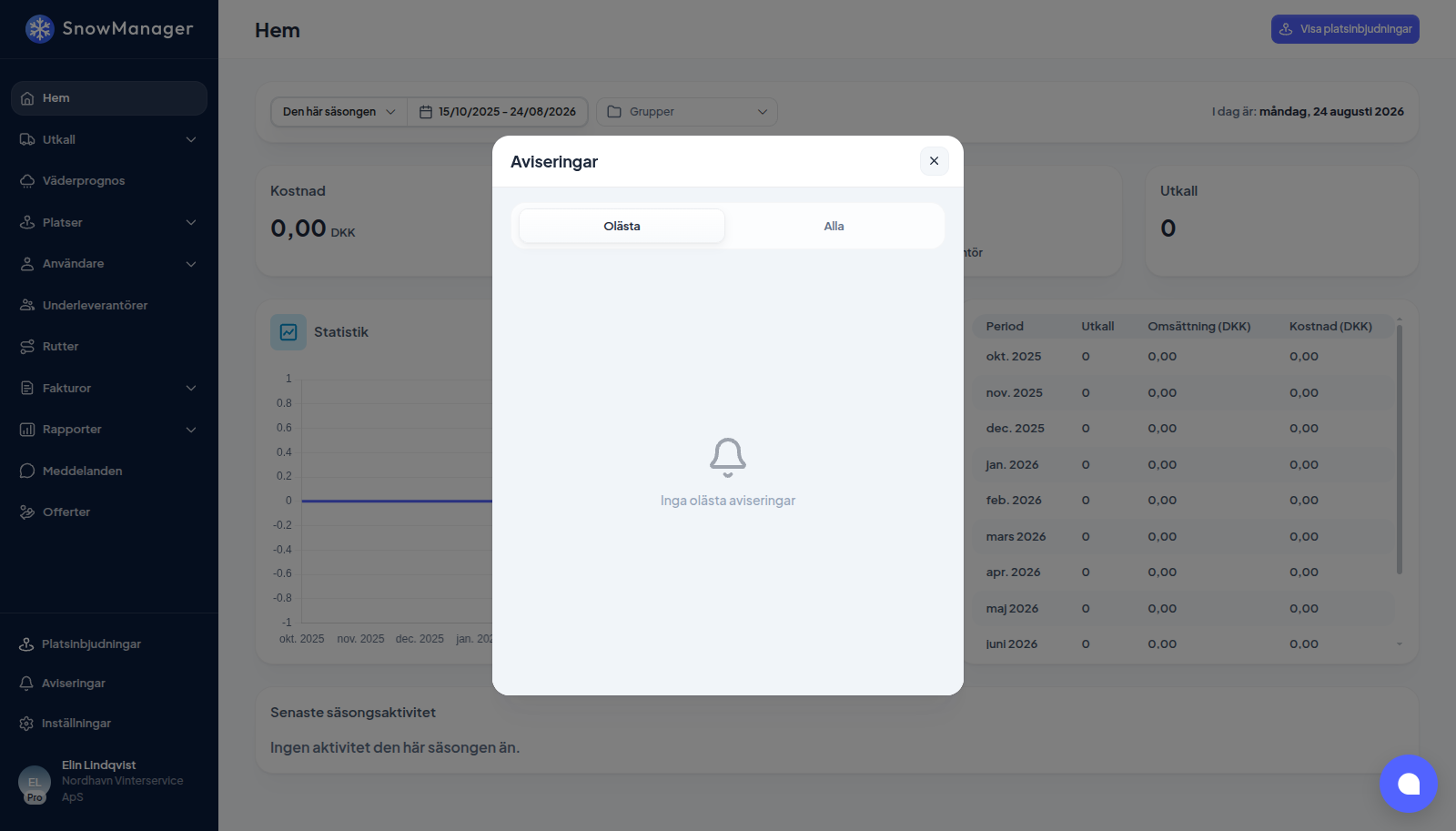Click the Hem house icon in sidebar
Screen dimensions: 1456x831
[27, 98]
